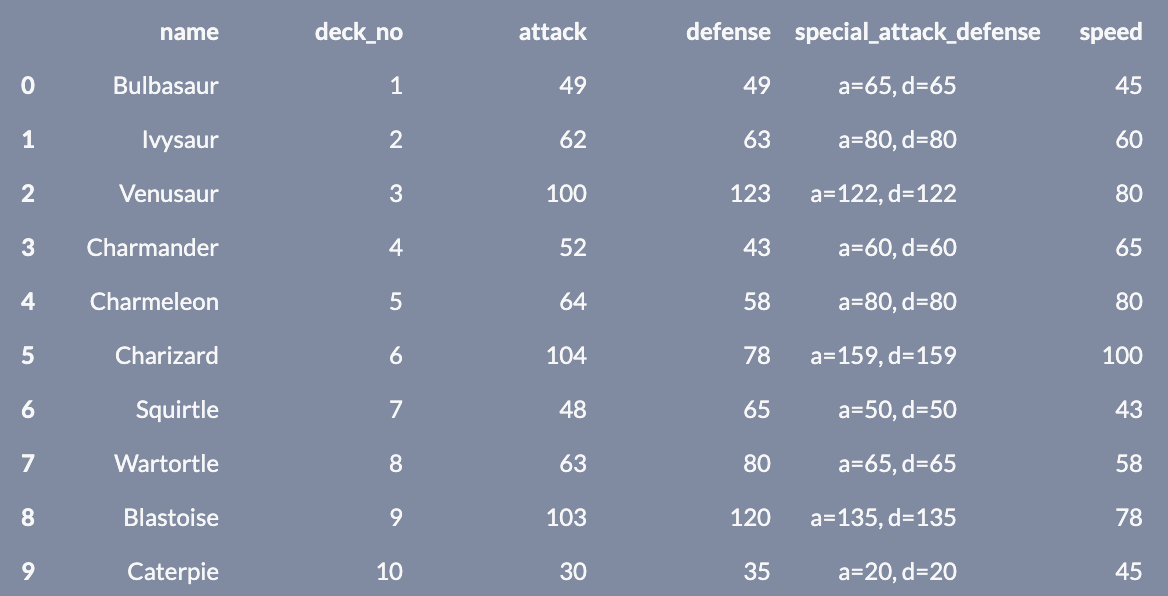Select the Ivysaur name cell
The height and width of the screenshot is (596, 1168).
(x=180, y=140)
